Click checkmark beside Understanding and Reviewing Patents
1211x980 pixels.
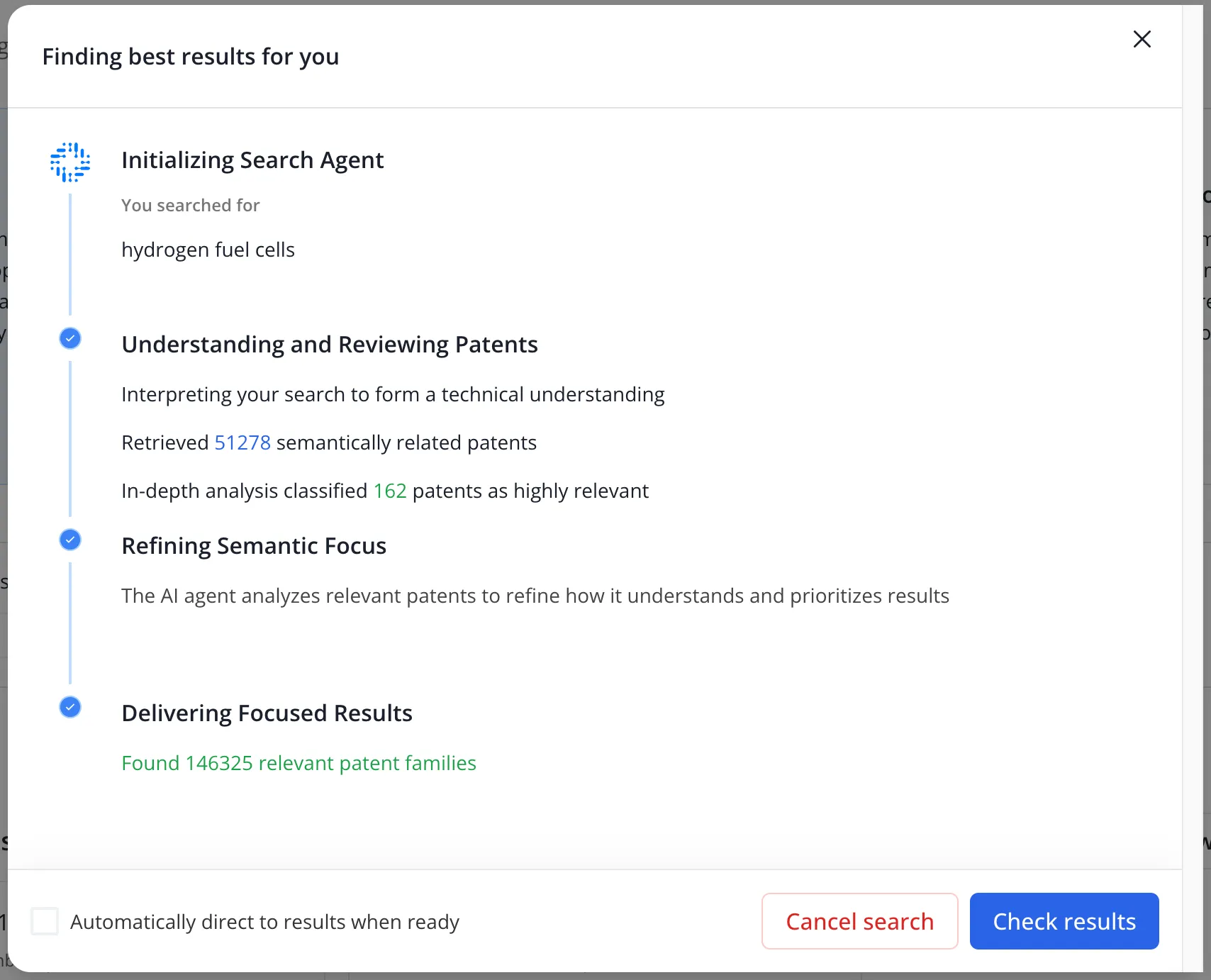coord(70,338)
